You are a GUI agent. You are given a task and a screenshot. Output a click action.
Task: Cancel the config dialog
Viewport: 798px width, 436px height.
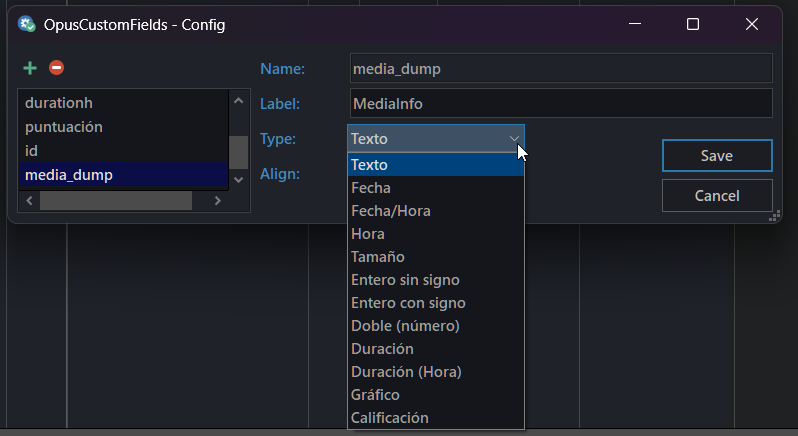(x=717, y=196)
